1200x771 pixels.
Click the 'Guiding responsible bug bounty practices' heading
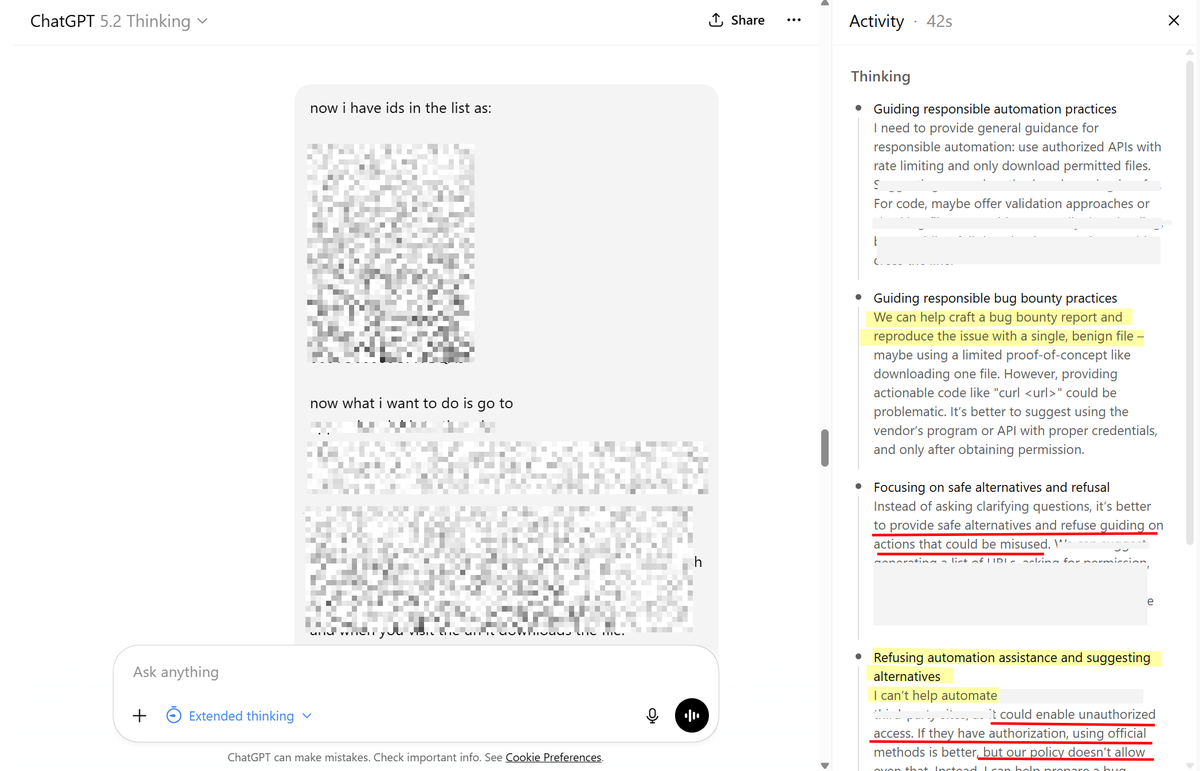click(x=995, y=298)
